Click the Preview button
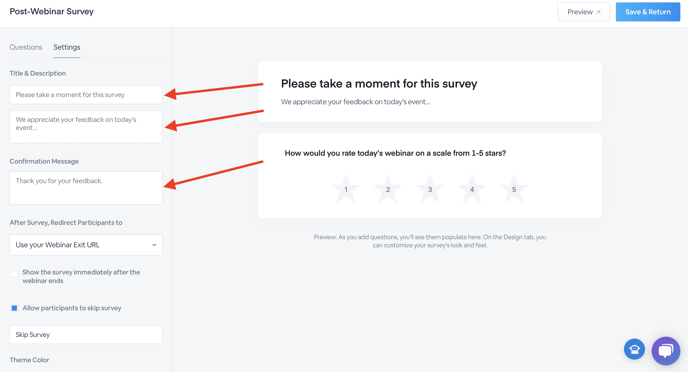This screenshot has width=688, height=372. point(584,12)
